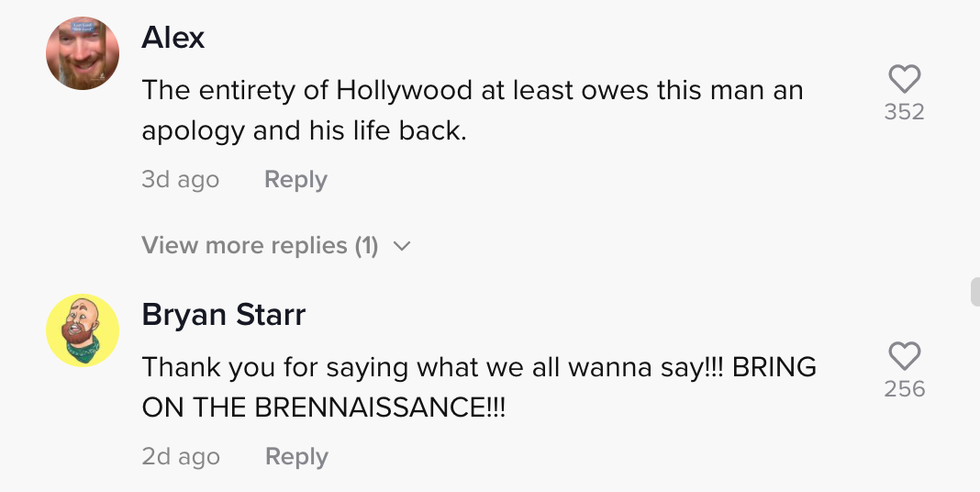980x492 pixels.
Task: Open Bryan Starr's cartoon avatar
Action: (83, 330)
